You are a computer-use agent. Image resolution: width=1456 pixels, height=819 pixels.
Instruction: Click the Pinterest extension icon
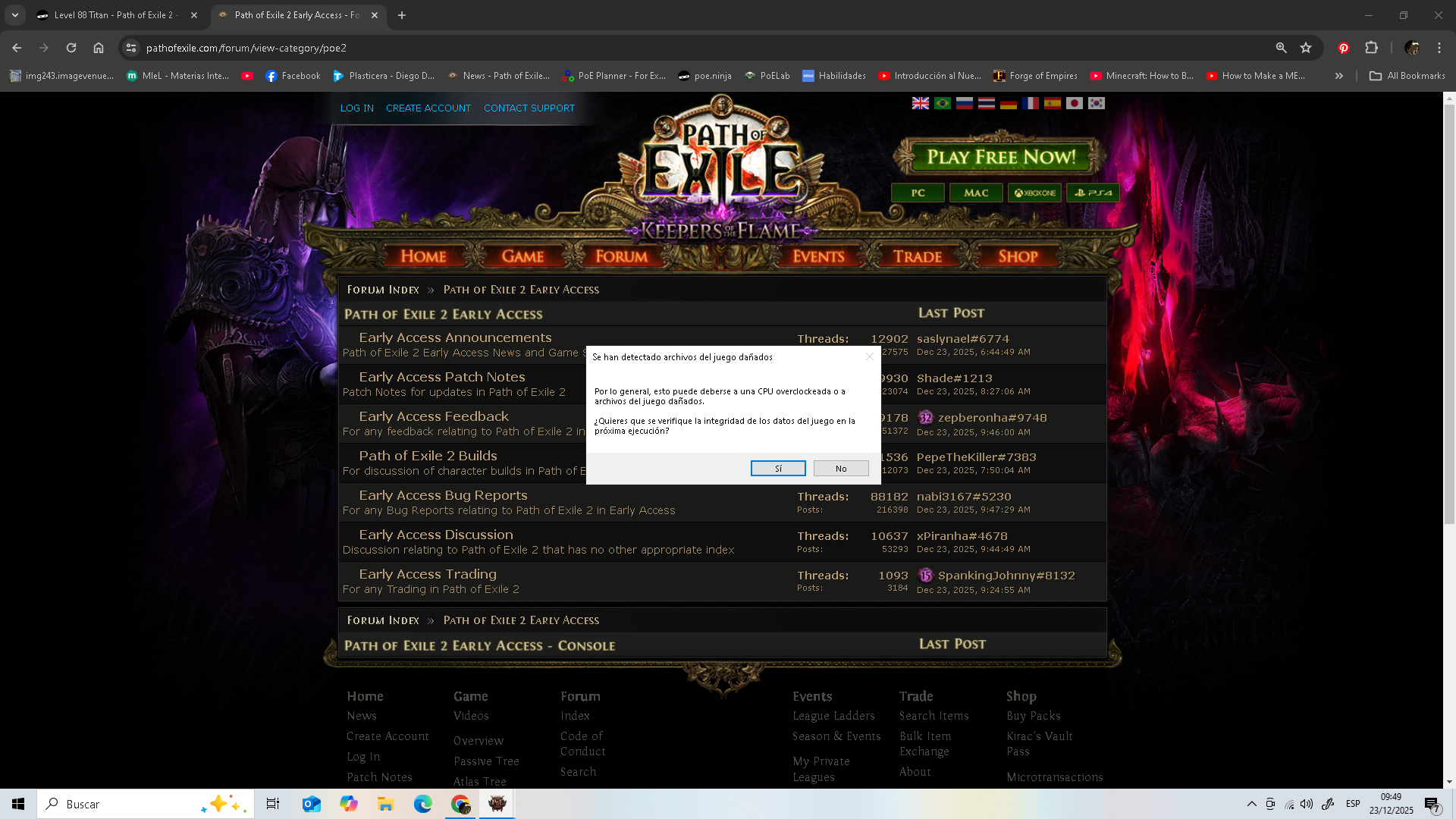pyautogui.click(x=1343, y=48)
